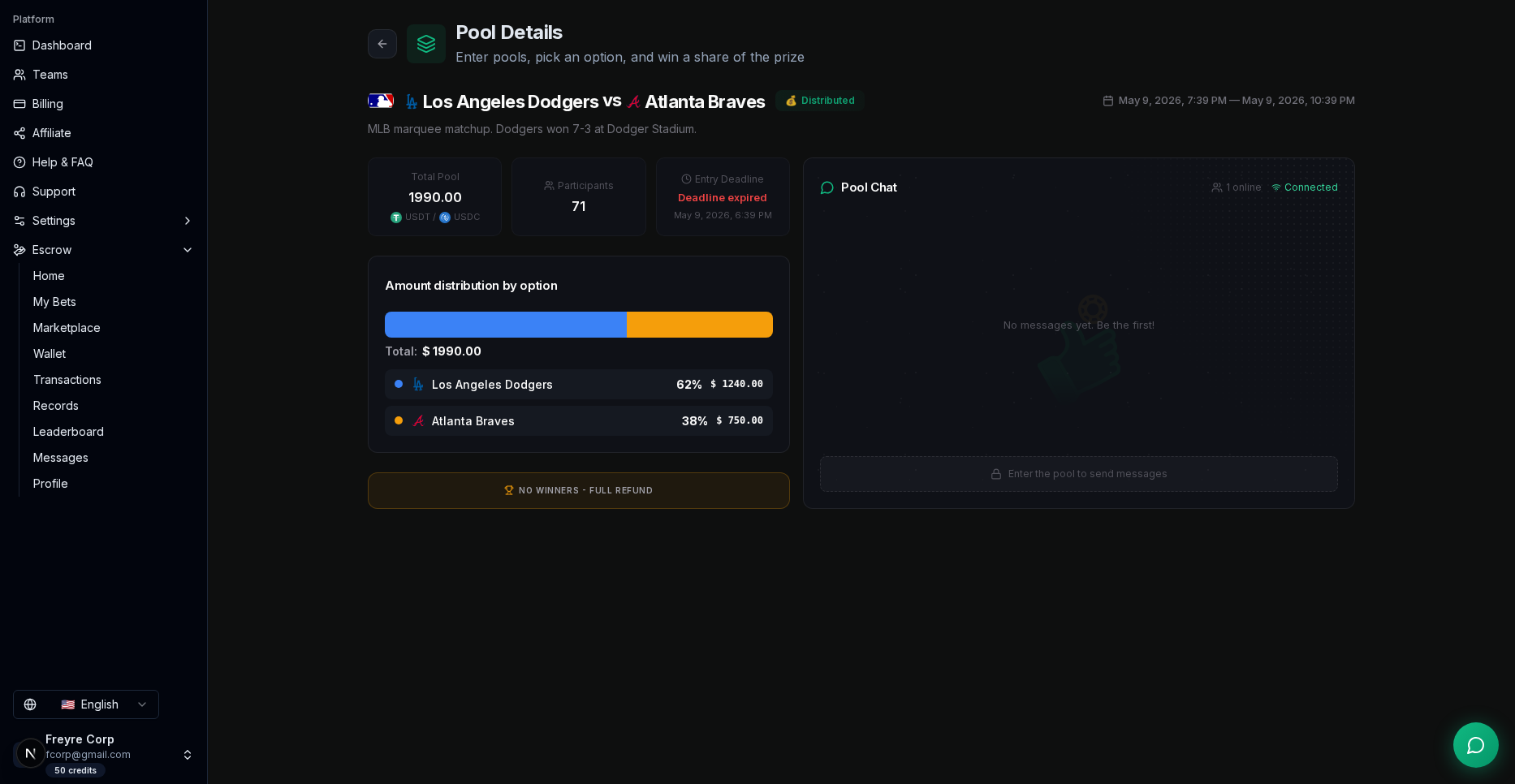Click the Teams people icon
This screenshot has width=1515, height=784.
(x=19, y=75)
